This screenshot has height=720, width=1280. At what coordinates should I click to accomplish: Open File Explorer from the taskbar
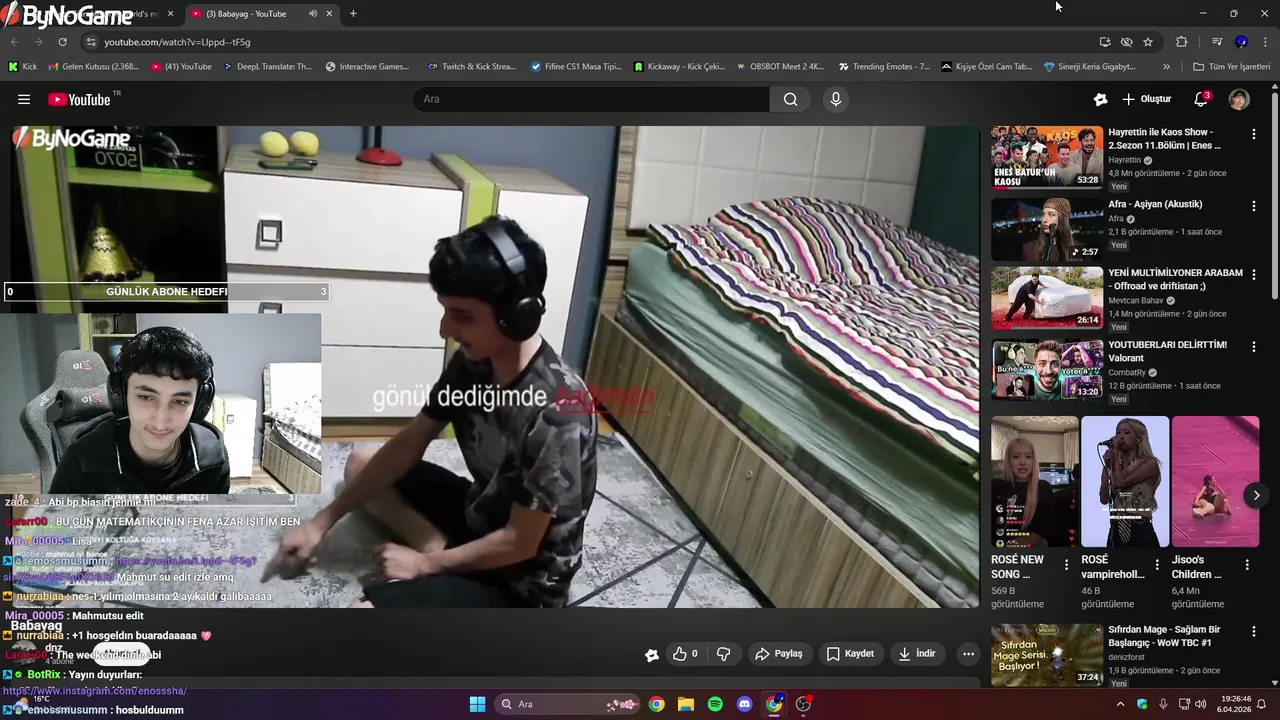pos(685,704)
